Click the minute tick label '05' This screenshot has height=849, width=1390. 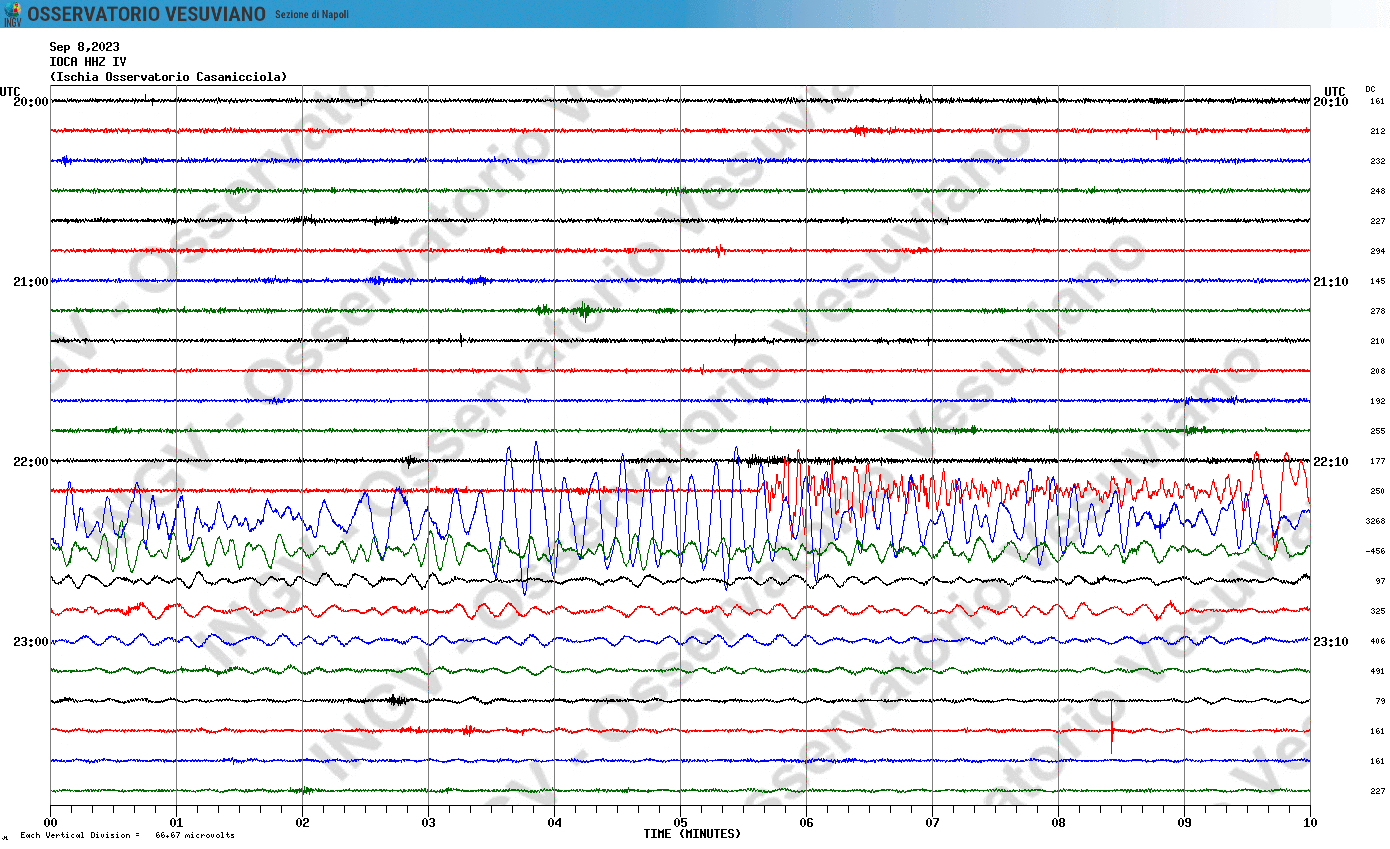(x=680, y=823)
